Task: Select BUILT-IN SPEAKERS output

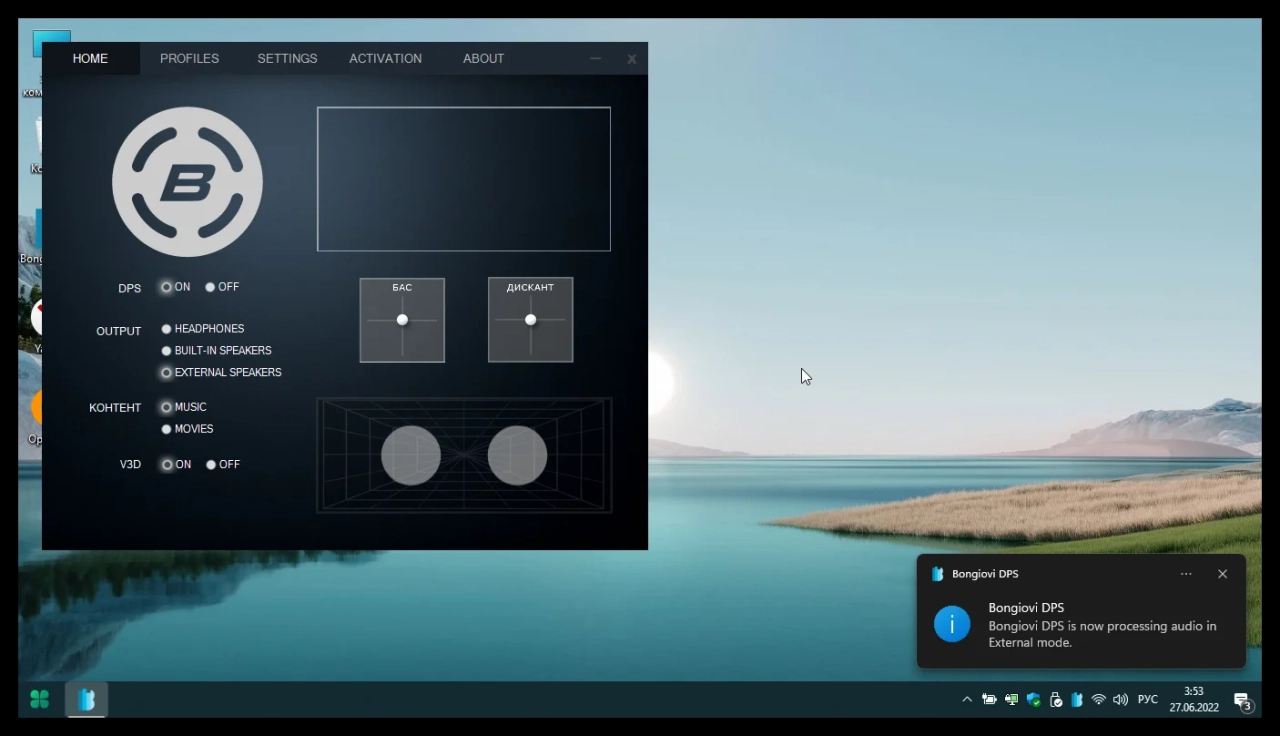Action: tap(217, 351)
